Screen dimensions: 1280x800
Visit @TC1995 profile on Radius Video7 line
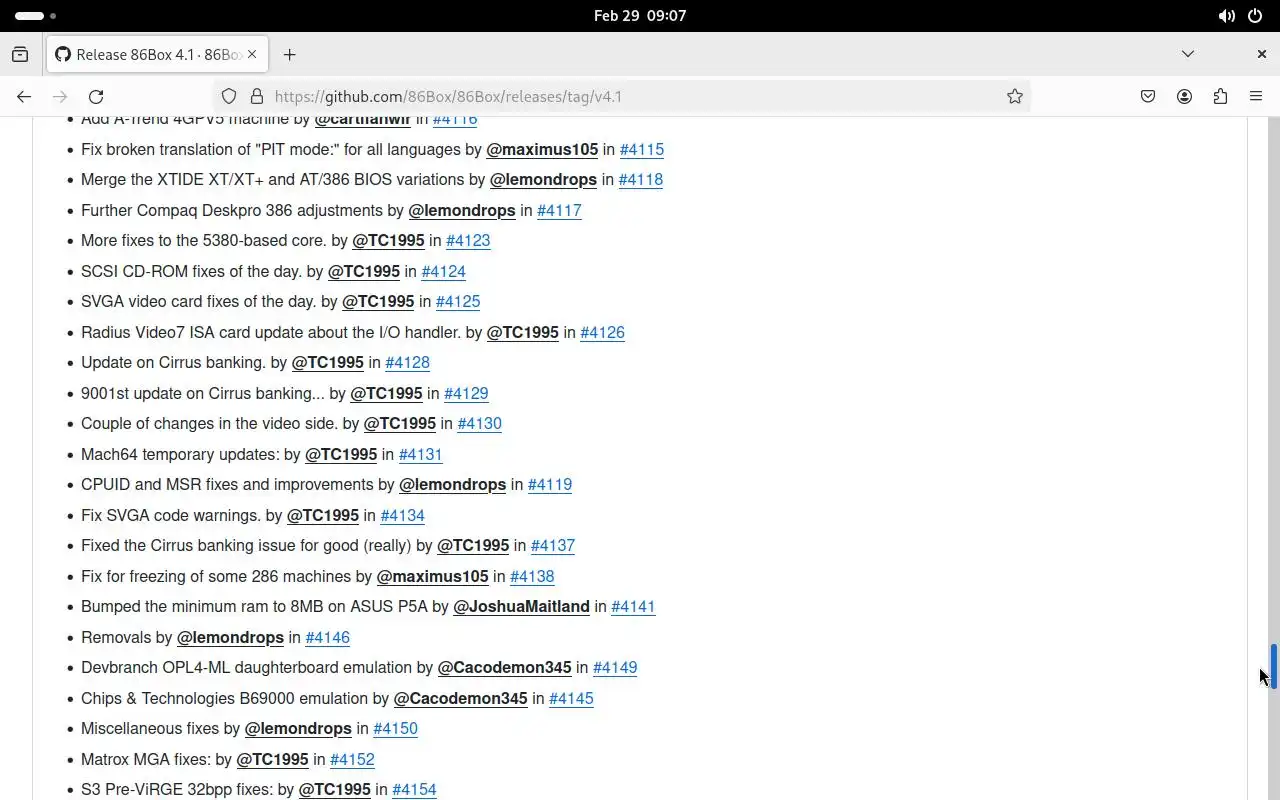pos(523,332)
